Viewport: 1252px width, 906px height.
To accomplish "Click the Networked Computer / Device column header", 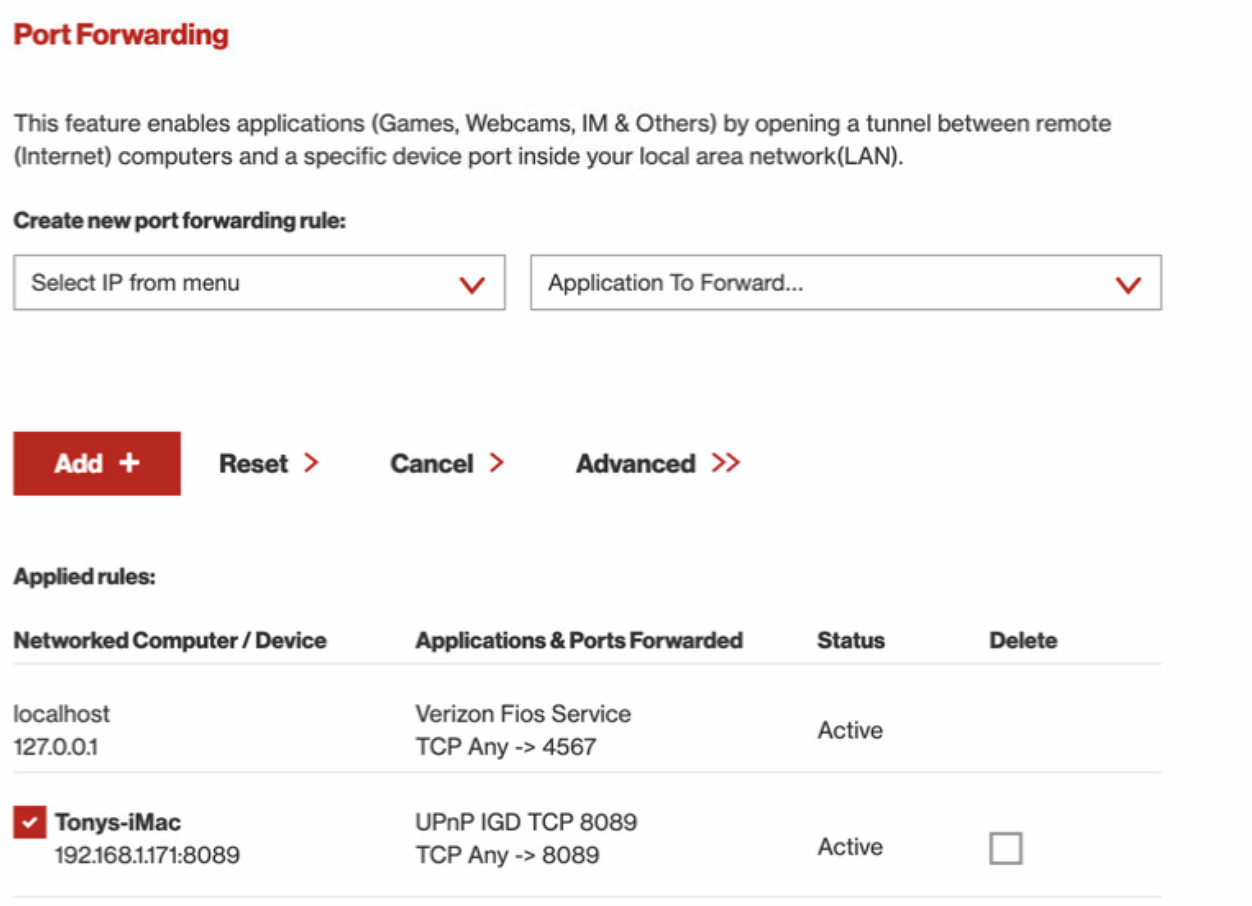I will 170,640.
